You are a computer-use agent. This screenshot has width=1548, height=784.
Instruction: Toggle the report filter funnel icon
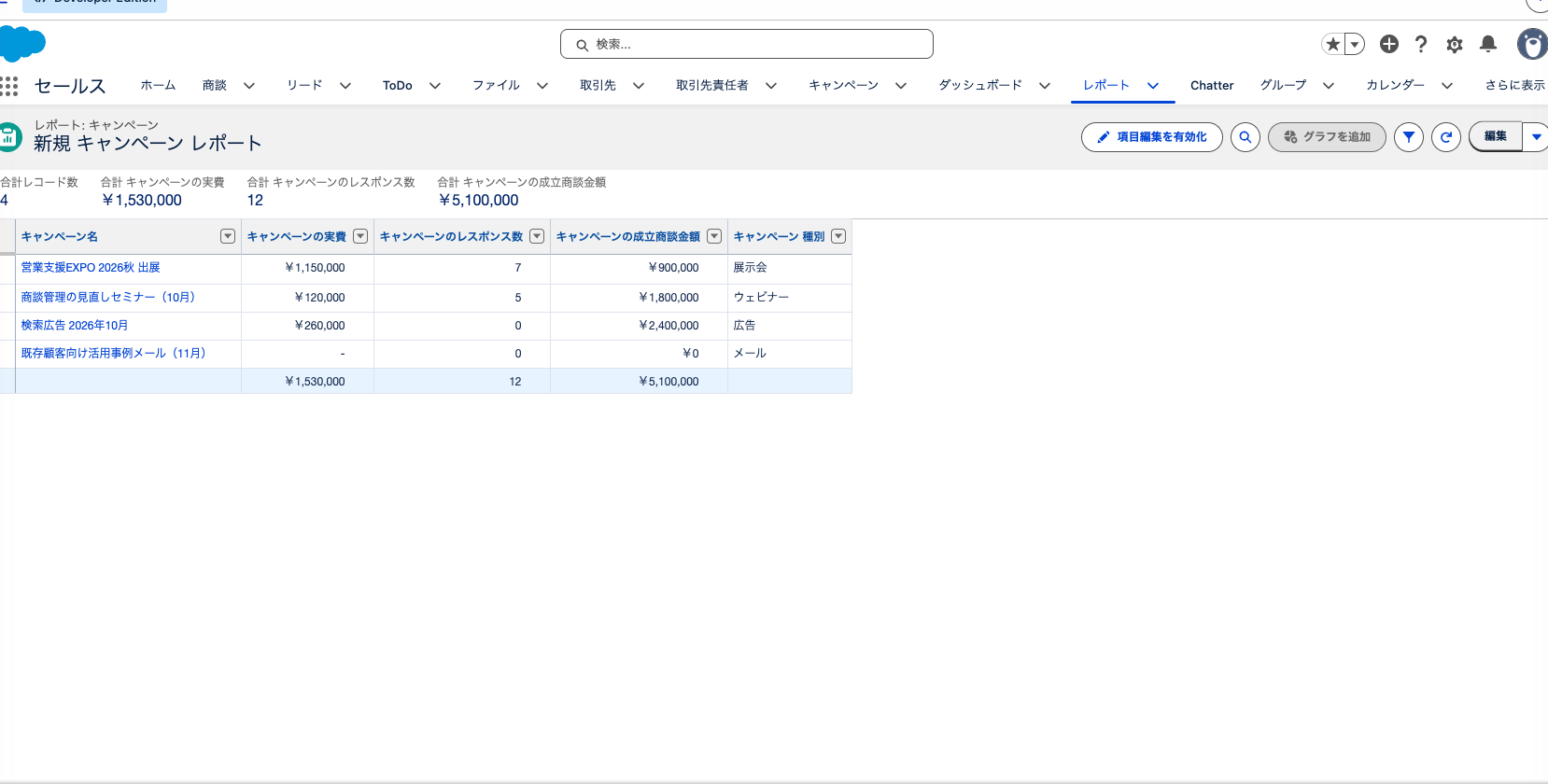click(1409, 137)
